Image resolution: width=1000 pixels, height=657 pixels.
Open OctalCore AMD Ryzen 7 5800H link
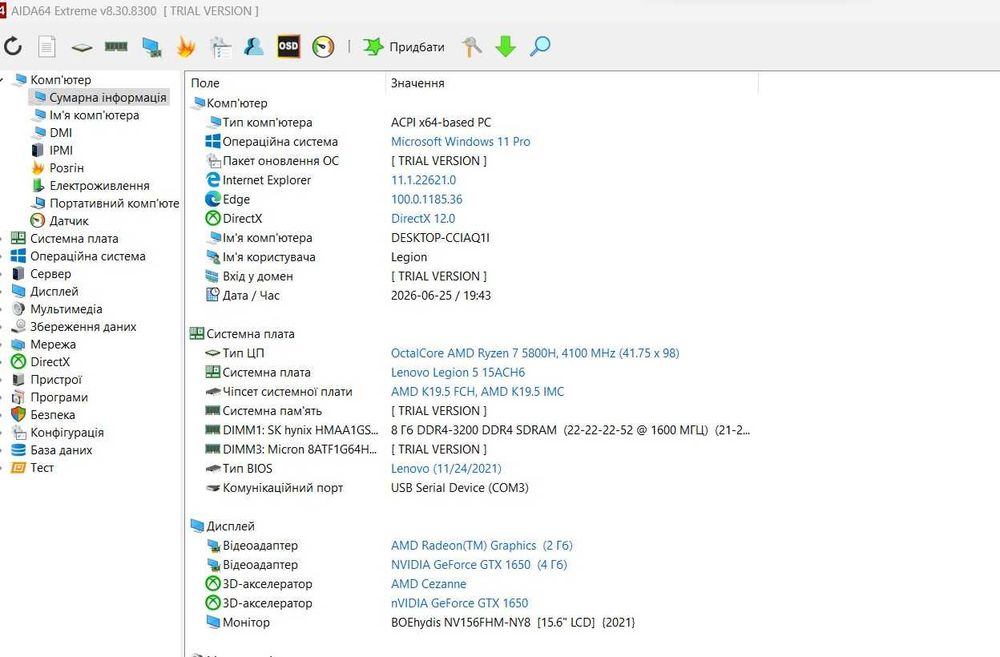(535, 353)
